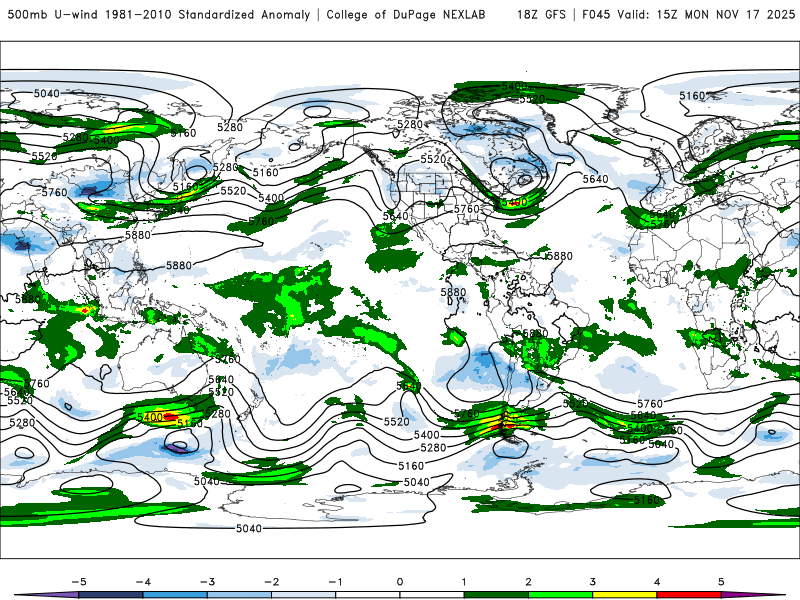Screen dimensions: 800x600
Task: Select the blue swatch between -4 and -3
Action: 175,595
